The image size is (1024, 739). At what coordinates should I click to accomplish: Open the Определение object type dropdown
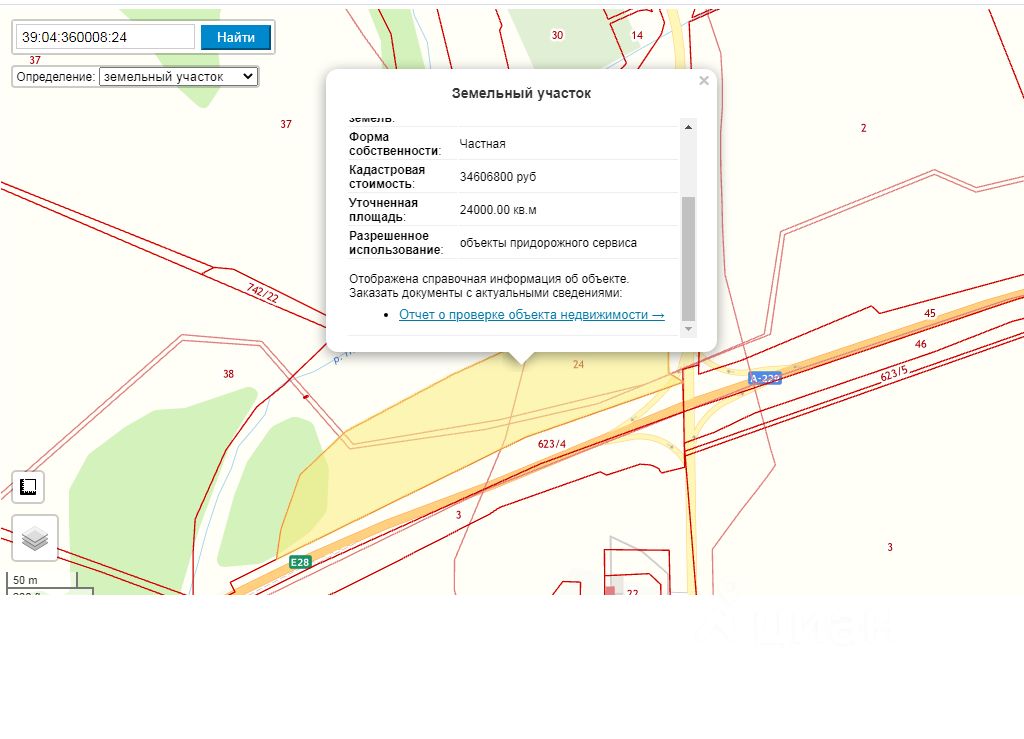click(178, 76)
